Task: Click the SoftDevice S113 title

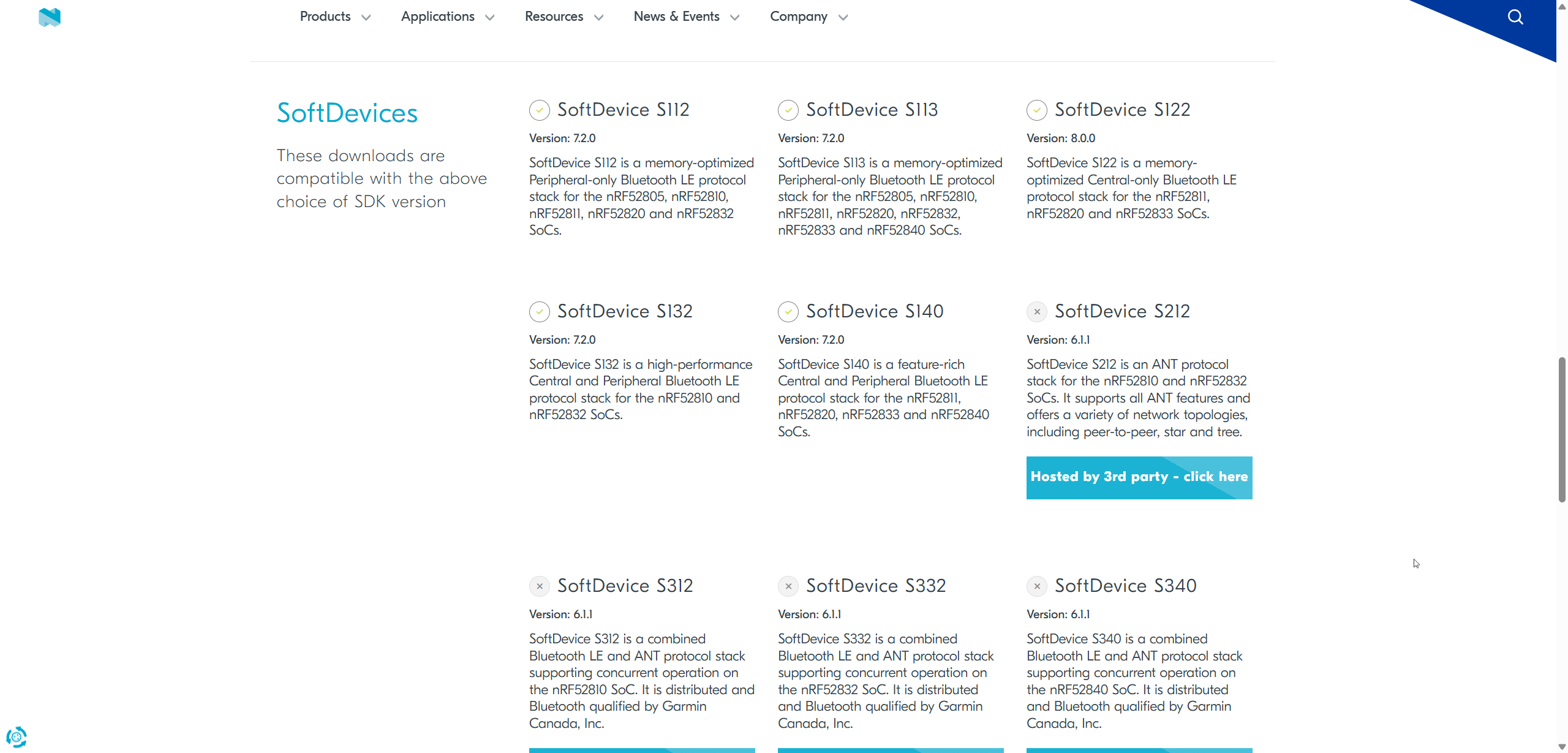Action: pos(872,110)
